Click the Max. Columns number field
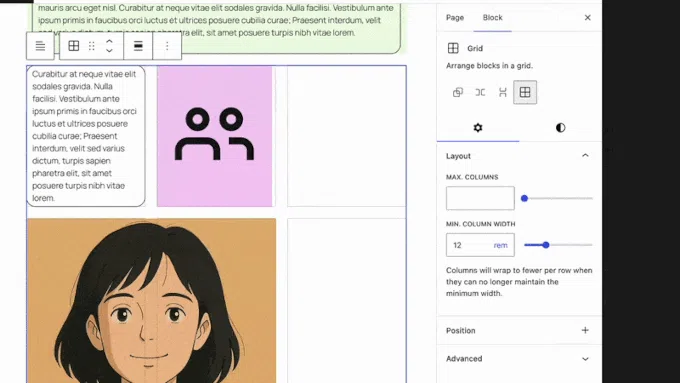The height and width of the screenshot is (383, 680). 480,198
